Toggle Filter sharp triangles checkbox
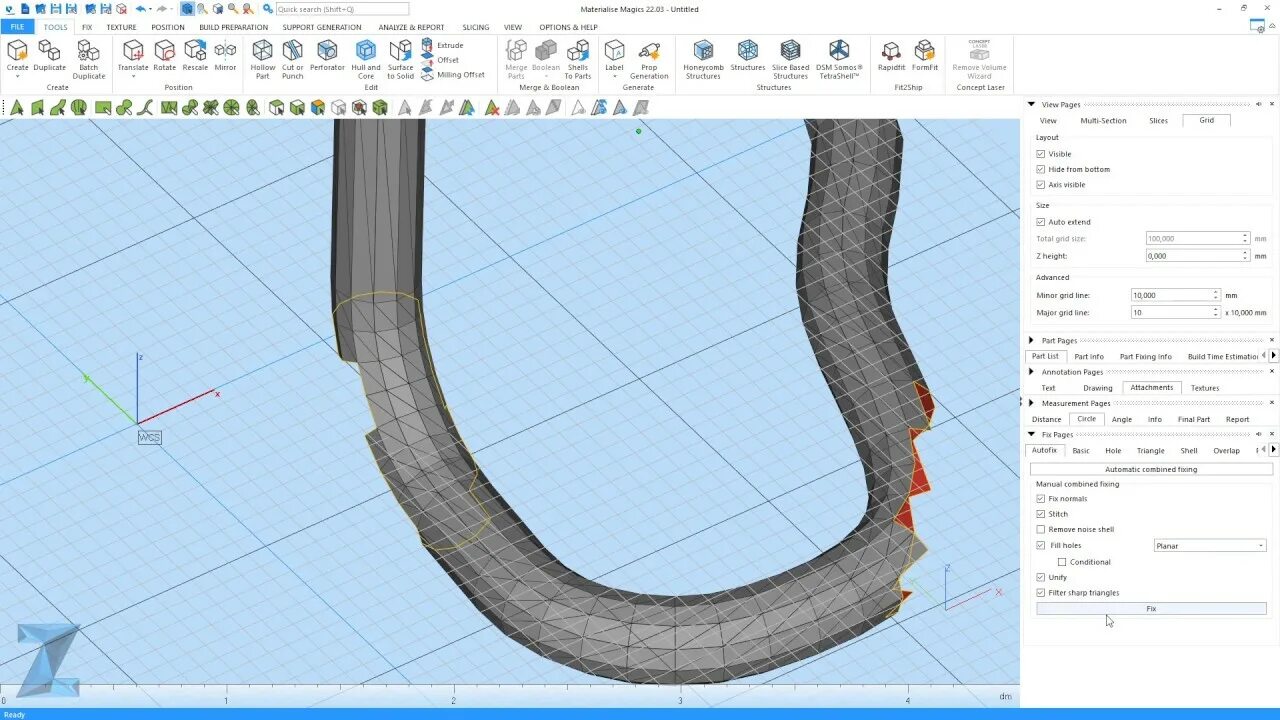The height and width of the screenshot is (720, 1280). [1041, 593]
